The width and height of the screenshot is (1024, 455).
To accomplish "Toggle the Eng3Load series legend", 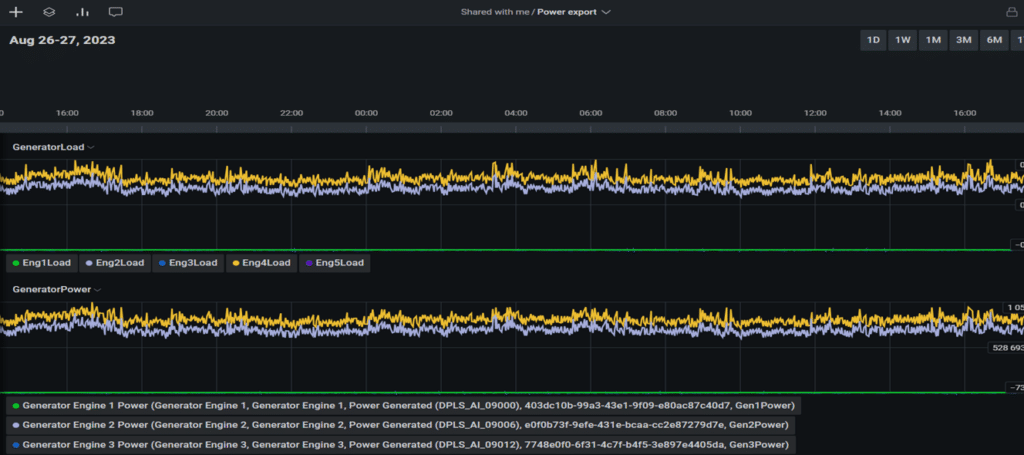I will tap(187, 263).
